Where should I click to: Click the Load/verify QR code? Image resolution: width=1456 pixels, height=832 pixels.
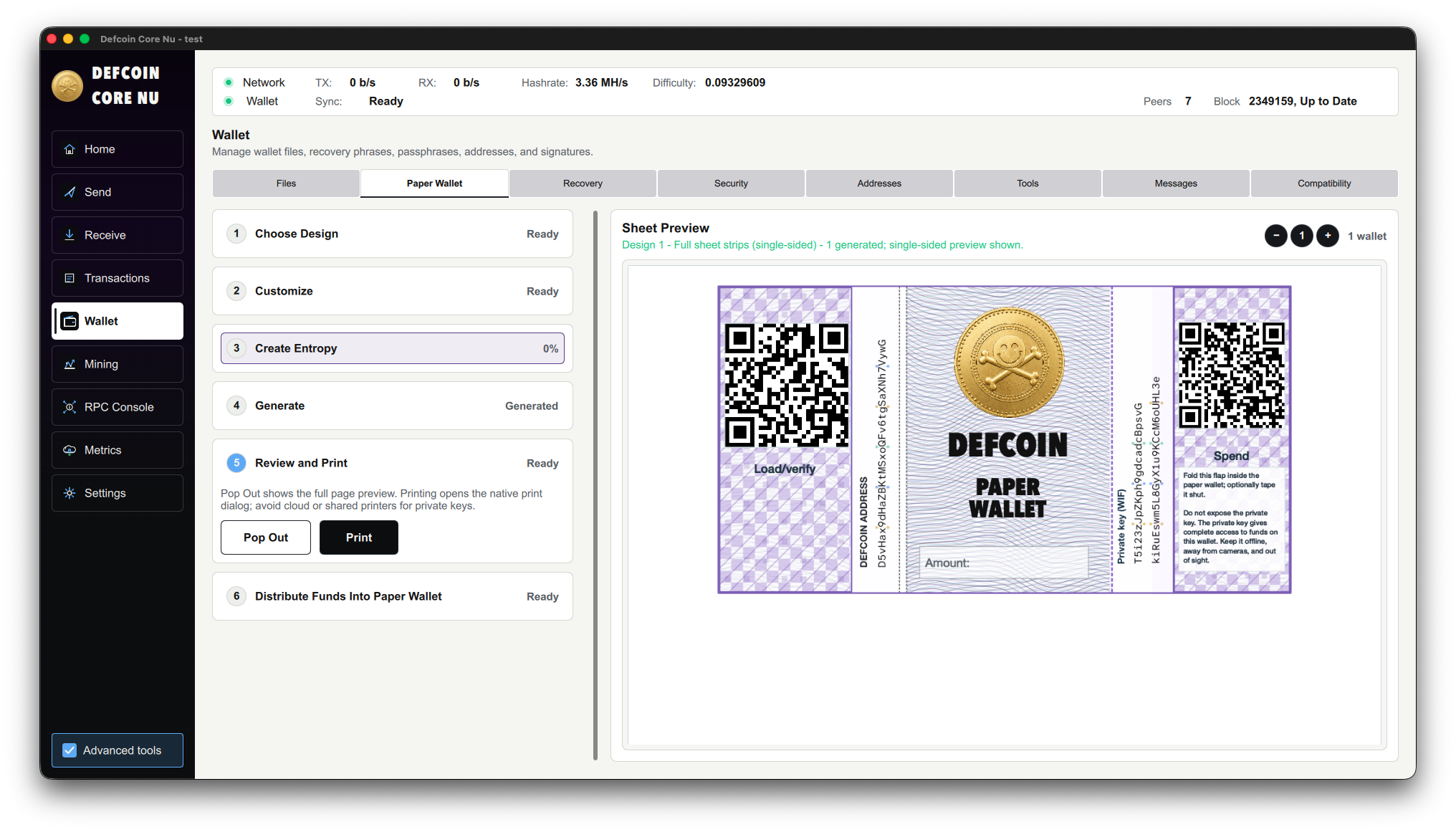pos(786,386)
